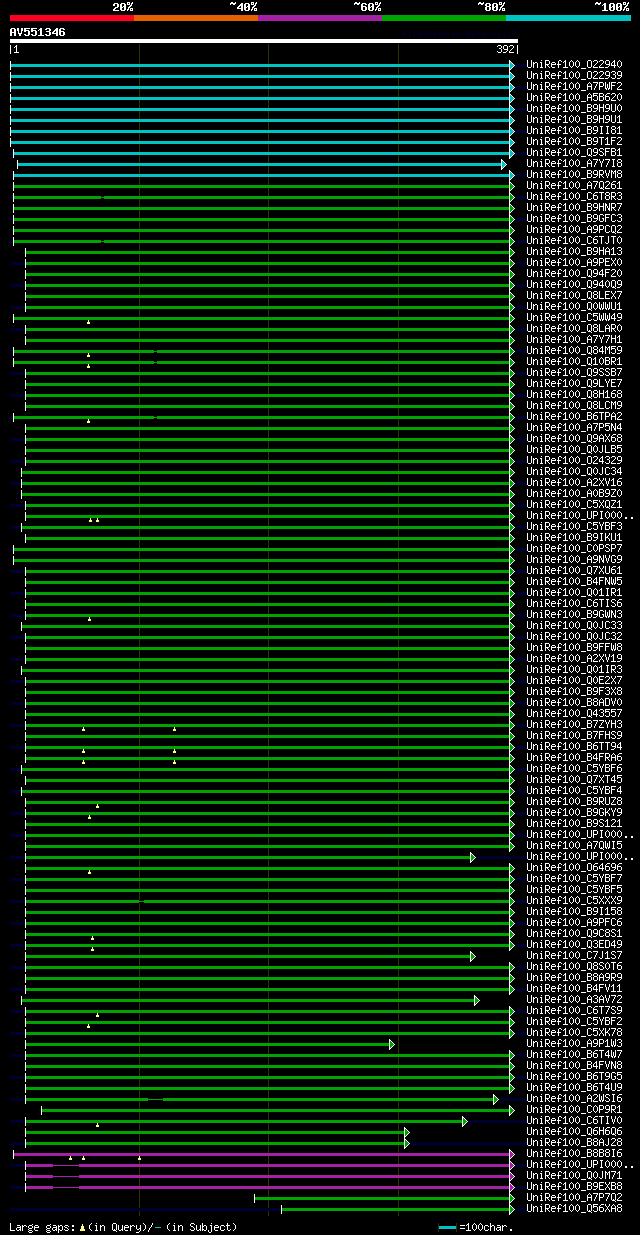
Task: Open hit UniRef100_A7PWF2
Action: tap(574, 87)
